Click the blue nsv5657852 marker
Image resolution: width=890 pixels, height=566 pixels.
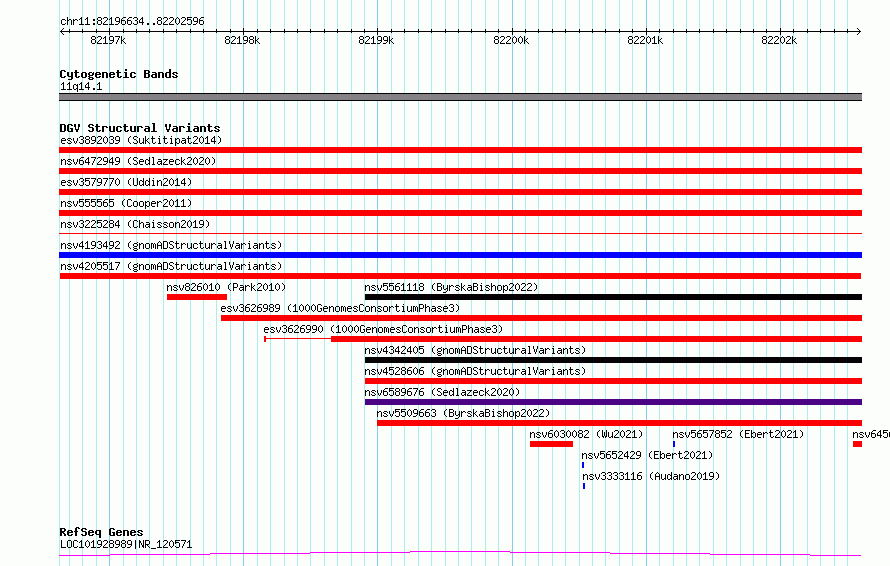tap(674, 444)
